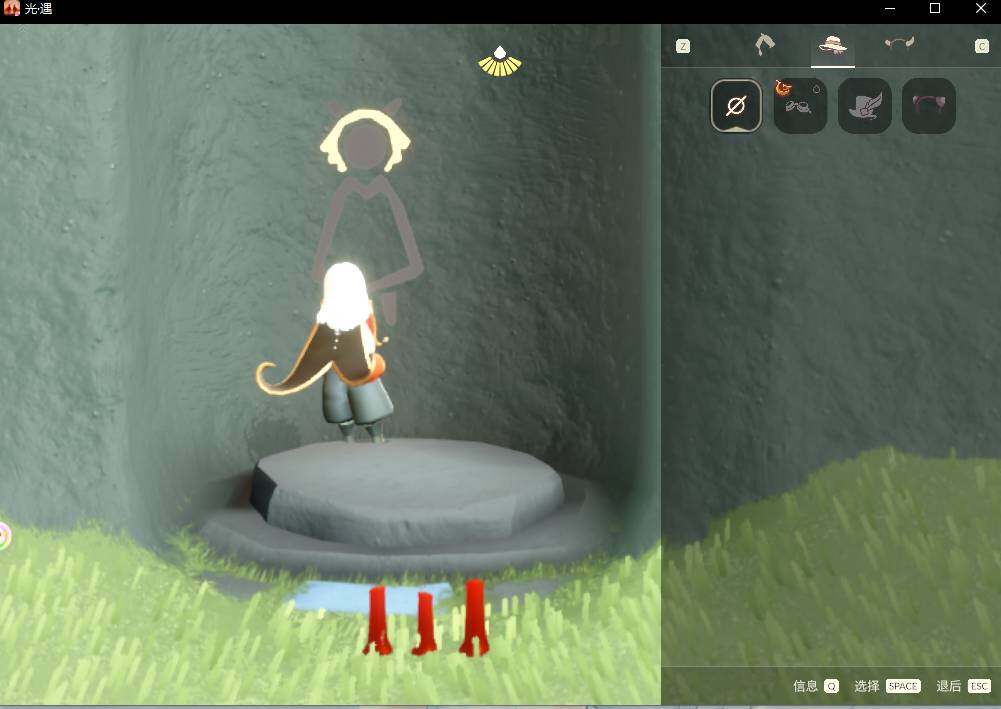Choose the no-hat empty option
Screen dimensions: 1001x709
(736, 105)
